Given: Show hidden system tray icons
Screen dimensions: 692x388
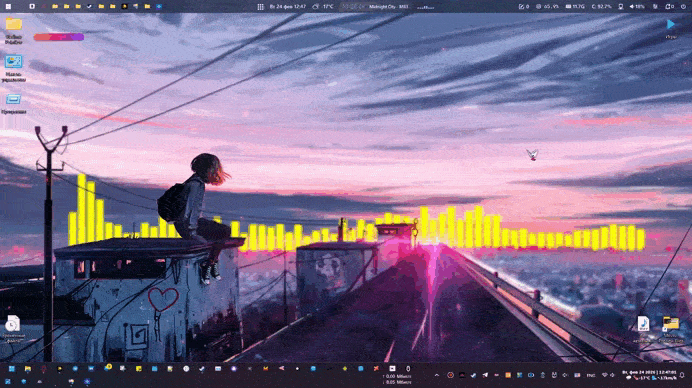Looking at the screenshot, I should click(437, 375).
